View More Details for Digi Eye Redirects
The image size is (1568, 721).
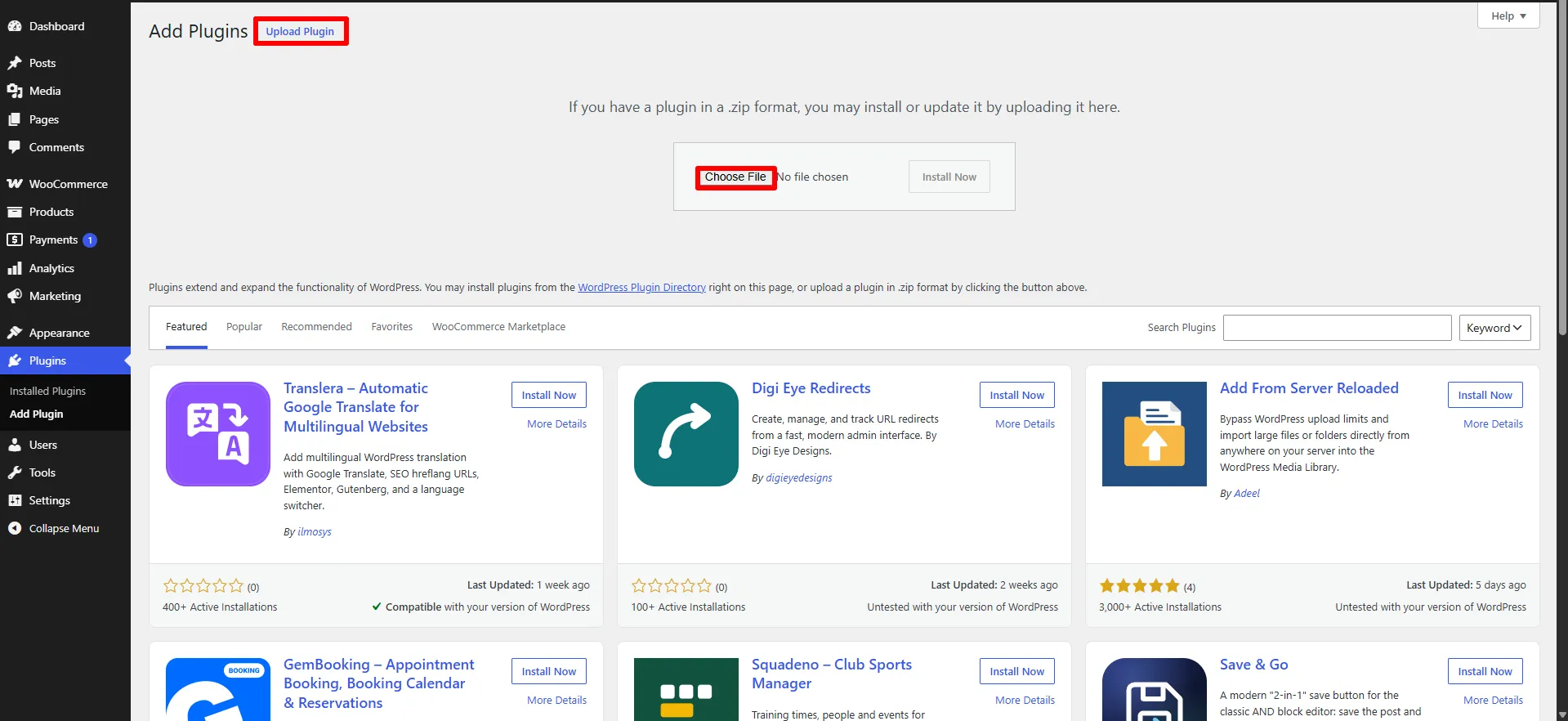(1025, 424)
